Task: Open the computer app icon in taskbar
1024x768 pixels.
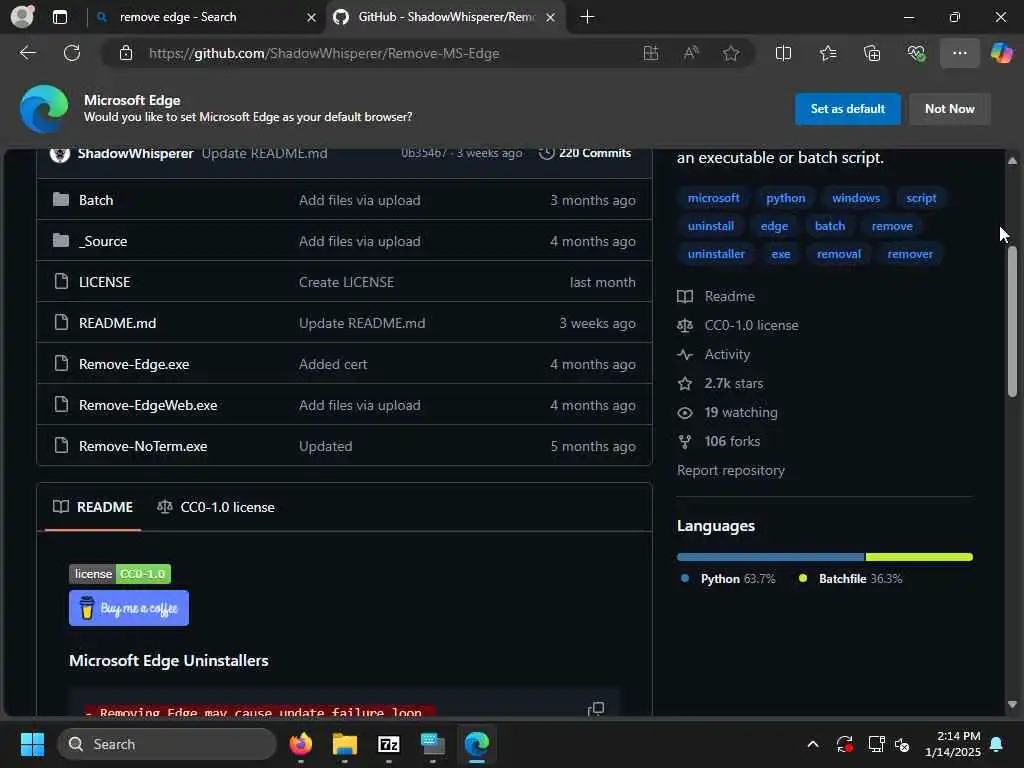Action: (432, 744)
